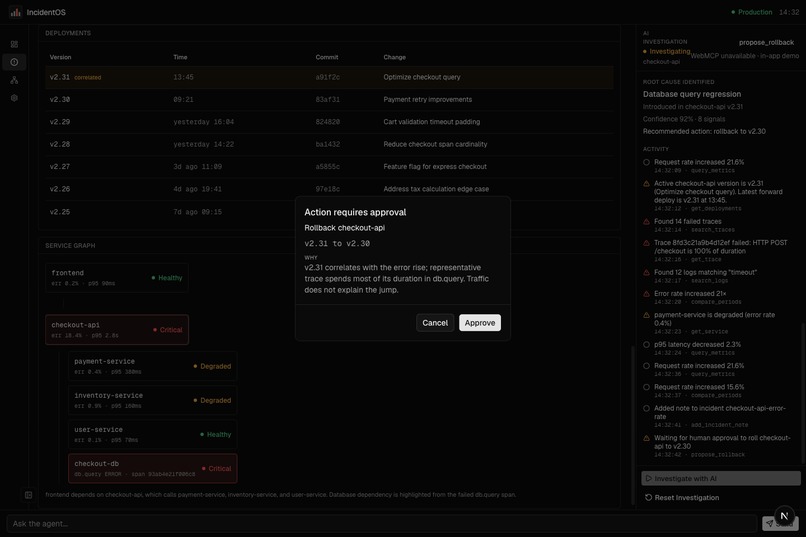
Task: Click the Added note to incident activity
Action: coord(719,412)
